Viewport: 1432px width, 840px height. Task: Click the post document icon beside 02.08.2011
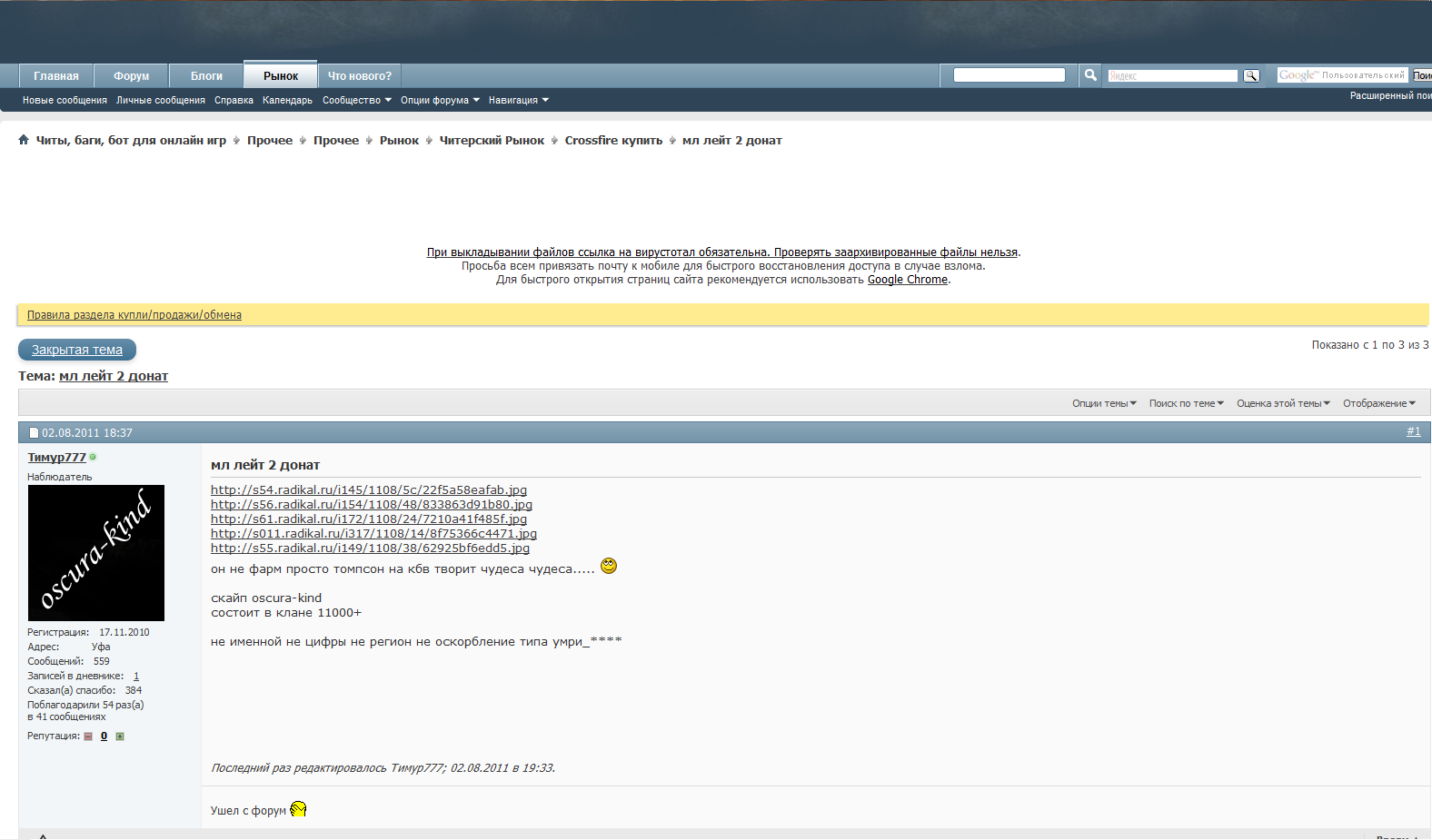click(34, 433)
